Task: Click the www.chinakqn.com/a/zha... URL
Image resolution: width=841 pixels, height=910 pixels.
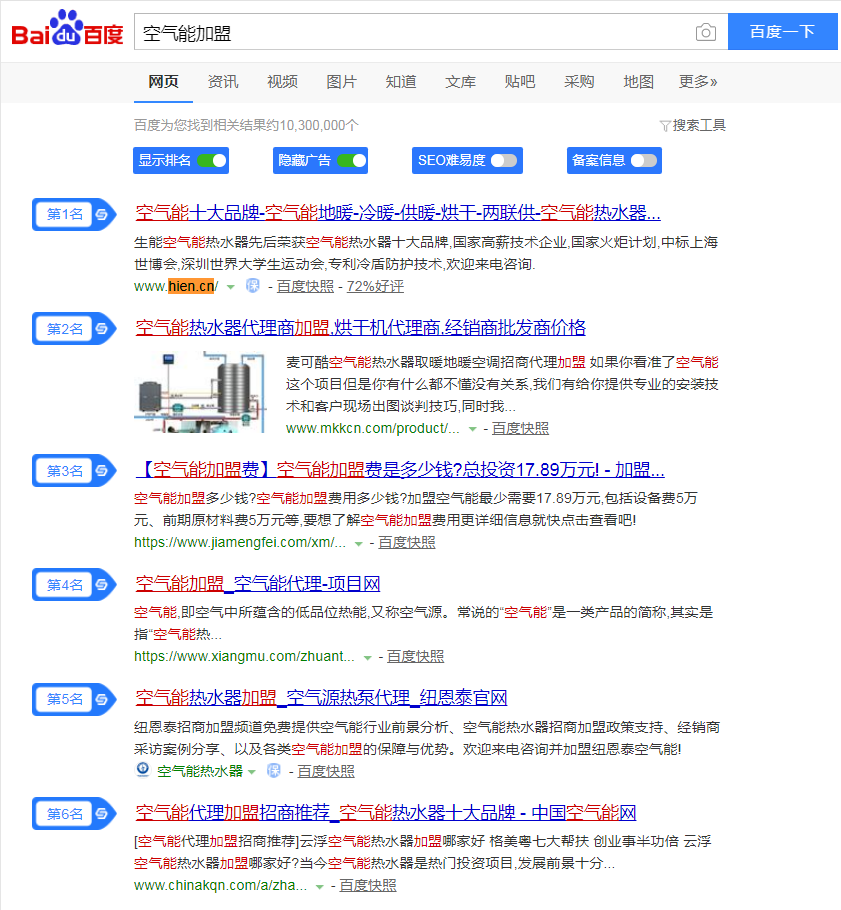Action: tap(221, 885)
